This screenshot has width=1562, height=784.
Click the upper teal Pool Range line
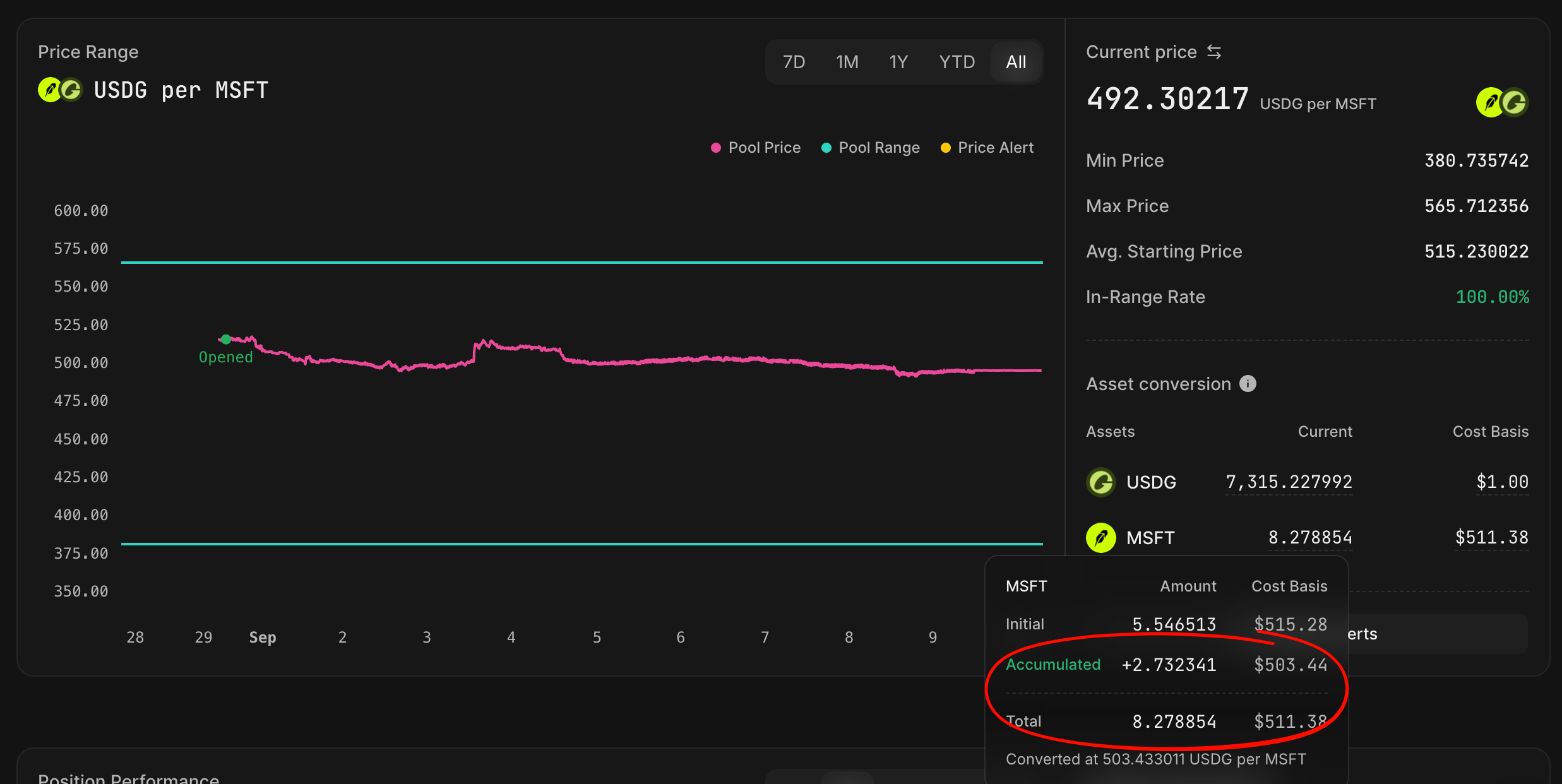pos(581,262)
